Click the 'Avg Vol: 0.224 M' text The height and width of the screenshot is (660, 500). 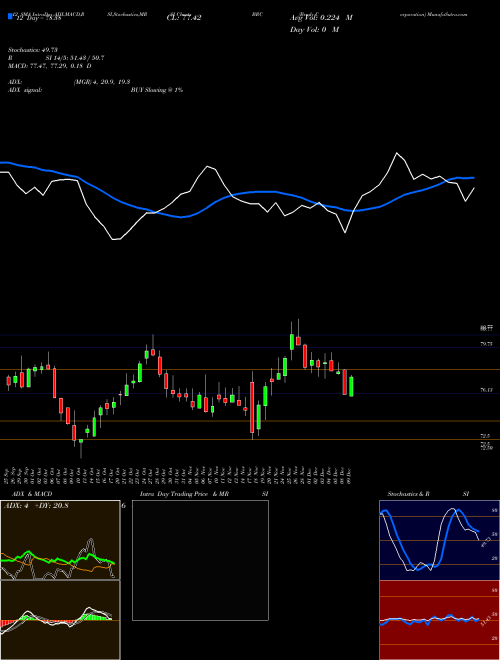[x=321, y=18]
